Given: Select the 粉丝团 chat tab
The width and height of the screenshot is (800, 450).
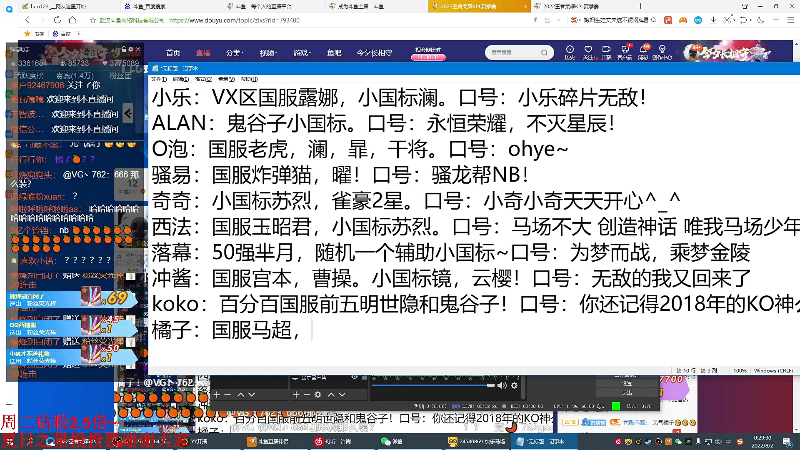Looking at the screenshot, I should pos(120,75).
